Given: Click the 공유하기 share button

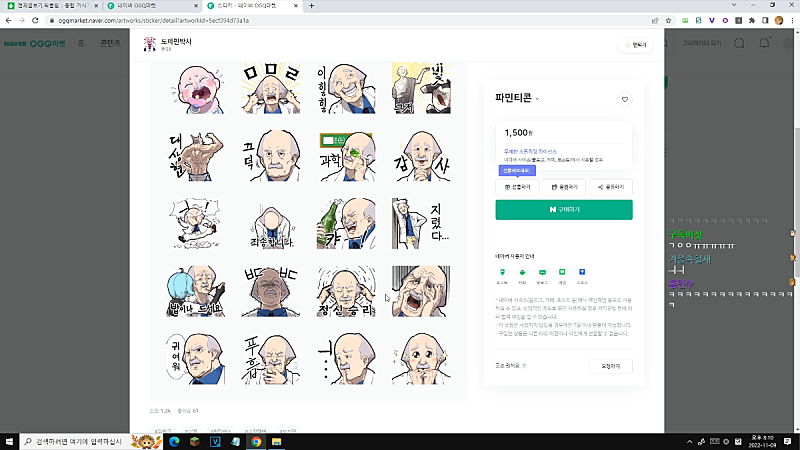Looking at the screenshot, I should tap(610, 187).
